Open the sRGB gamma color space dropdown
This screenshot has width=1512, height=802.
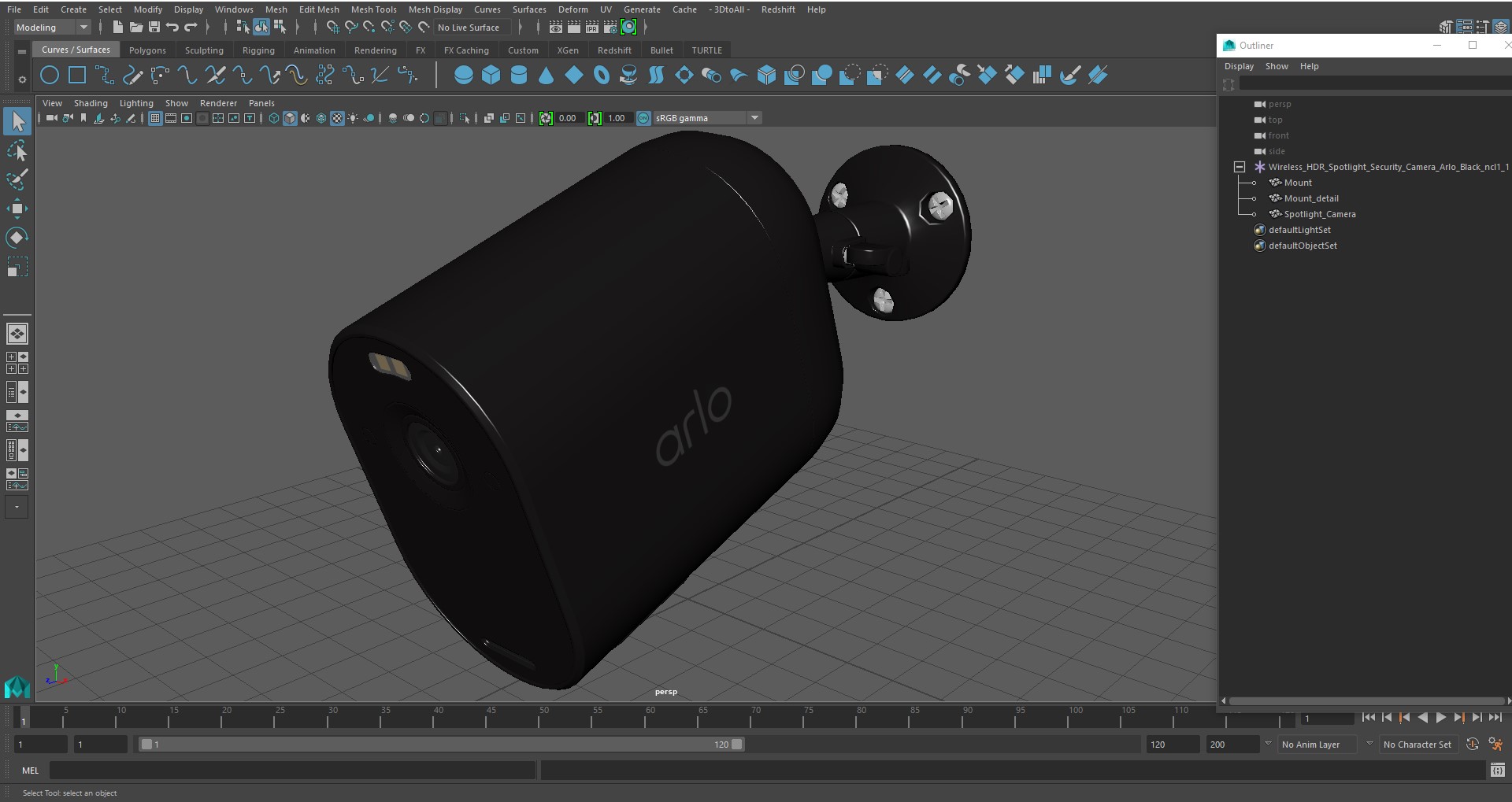click(x=707, y=118)
